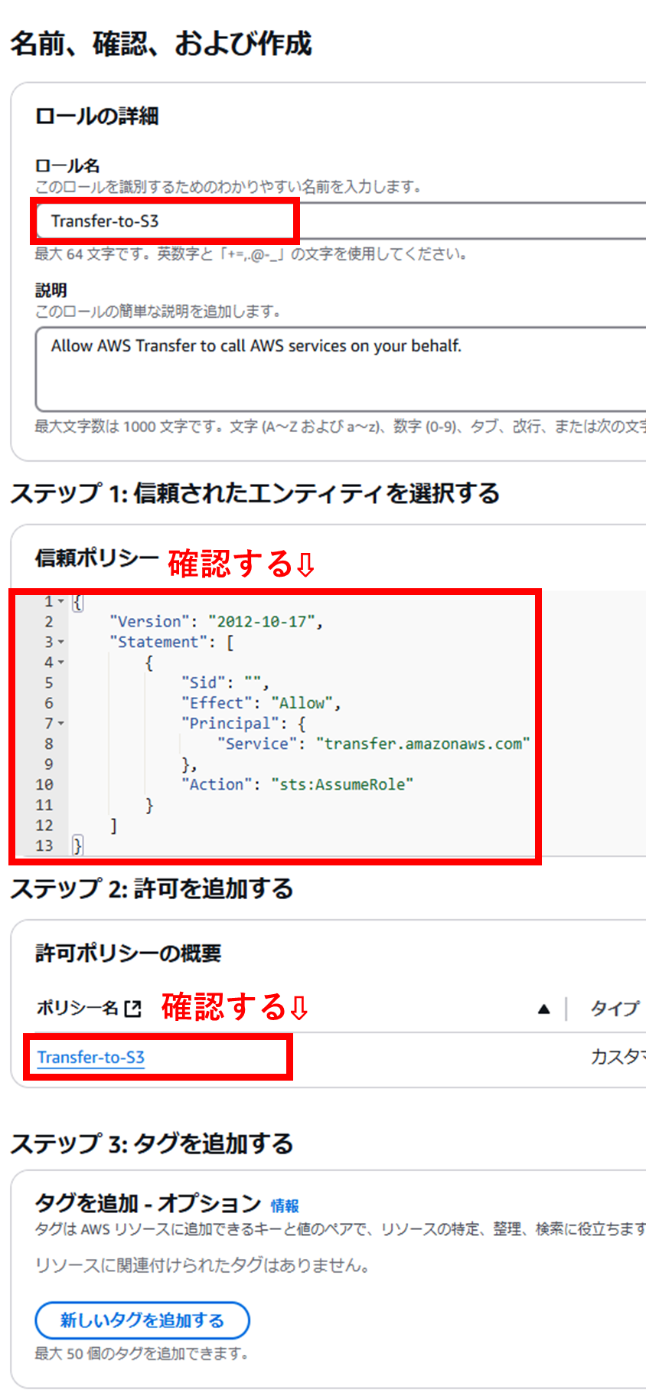Click the 信頼ポリシー section title
The width and height of the screenshot is (646, 1400).
coord(96,558)
